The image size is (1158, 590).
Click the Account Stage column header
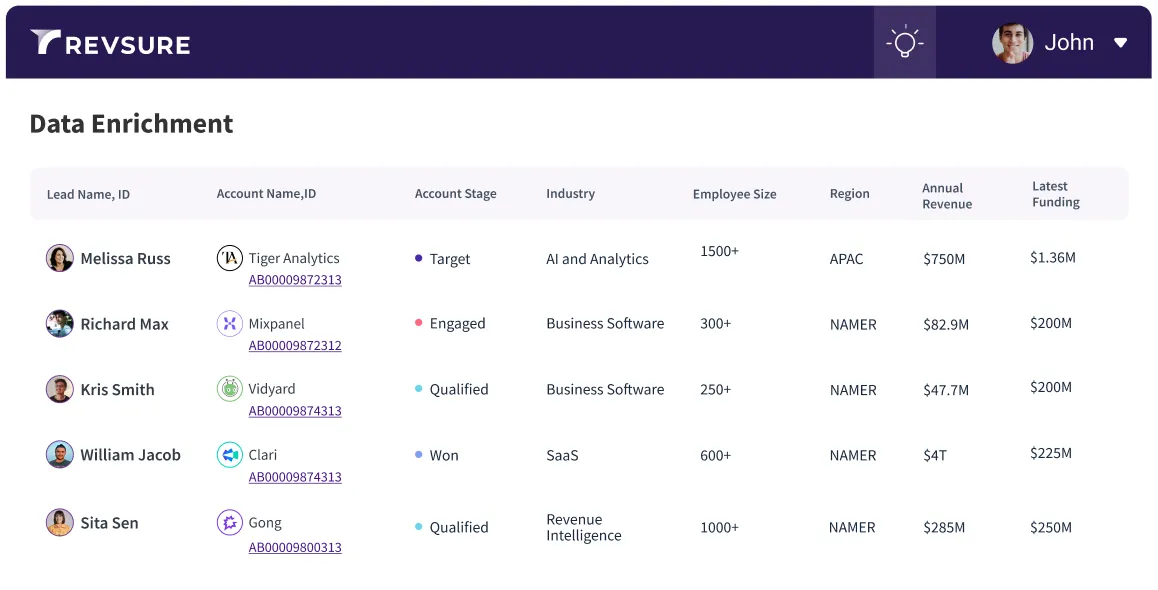(x=455, y=193)
